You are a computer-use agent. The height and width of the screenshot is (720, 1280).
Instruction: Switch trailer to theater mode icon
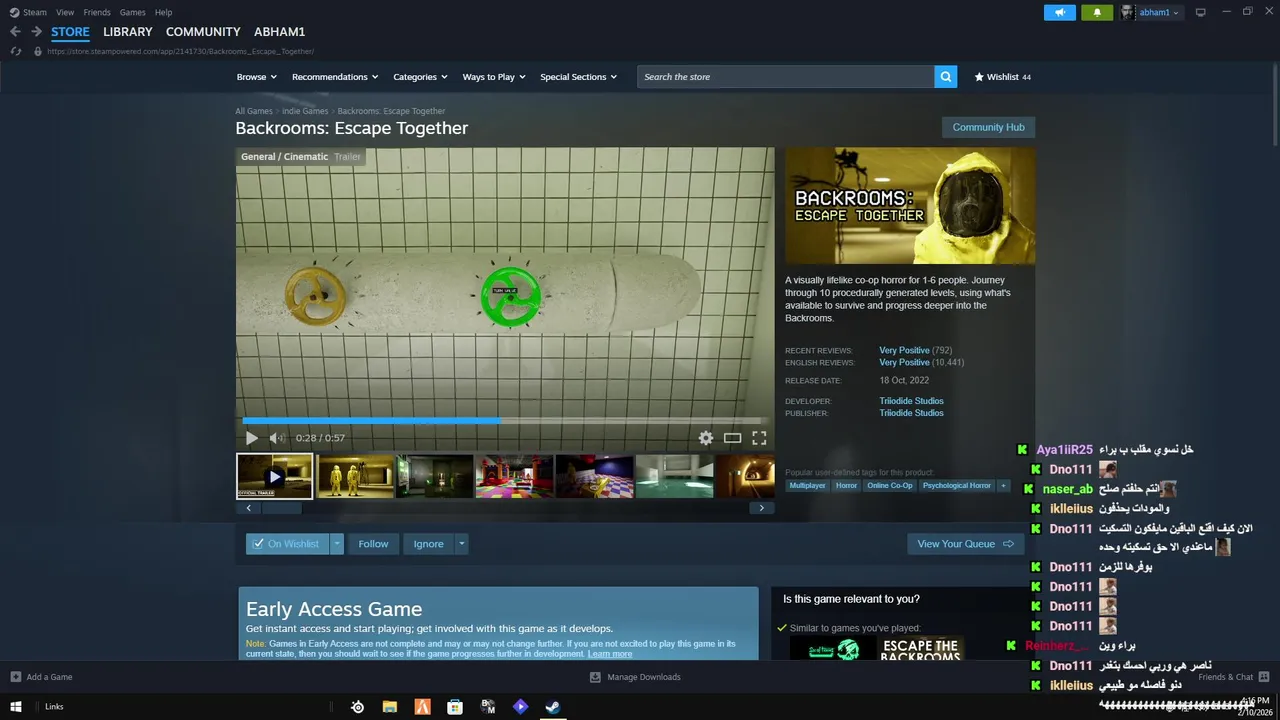pyautogui.click(x=733, y=438)
